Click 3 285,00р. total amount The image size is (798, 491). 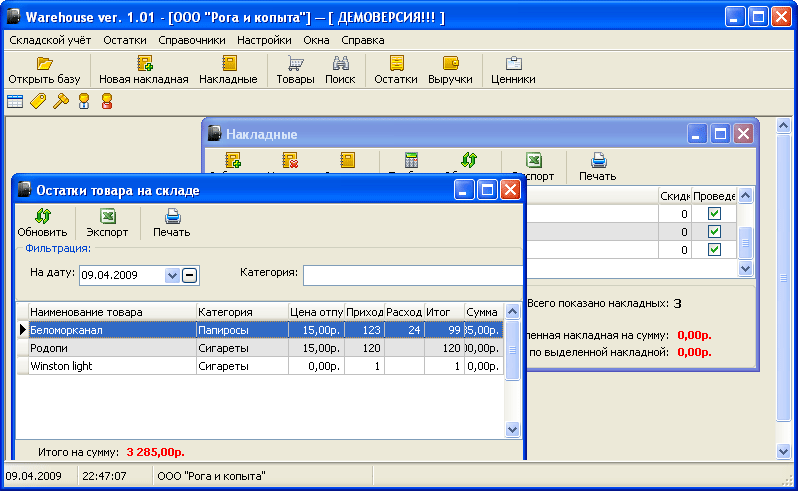click(x=155, y=452)
